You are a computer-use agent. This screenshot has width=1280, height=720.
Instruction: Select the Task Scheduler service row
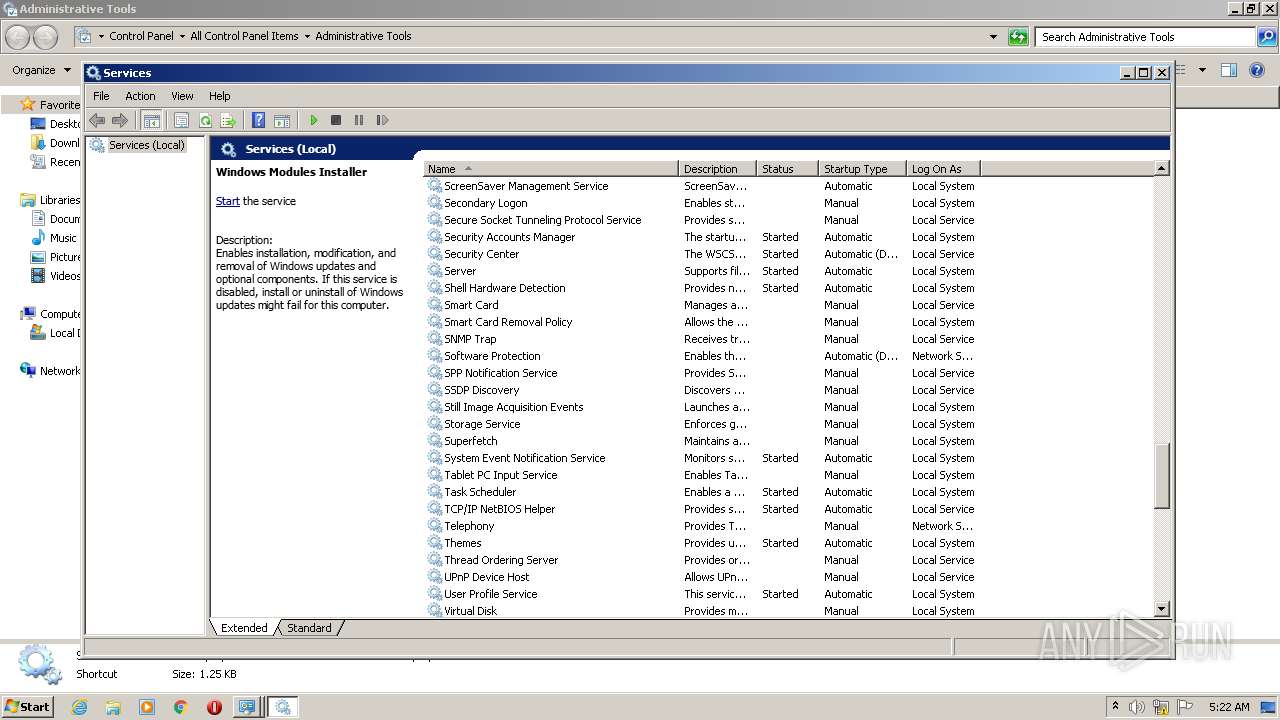(702, 492)
